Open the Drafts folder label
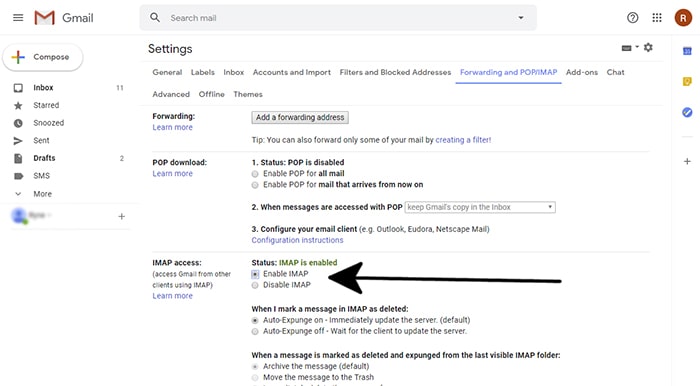Screen dimensions: 700x386 coord(44,158)
